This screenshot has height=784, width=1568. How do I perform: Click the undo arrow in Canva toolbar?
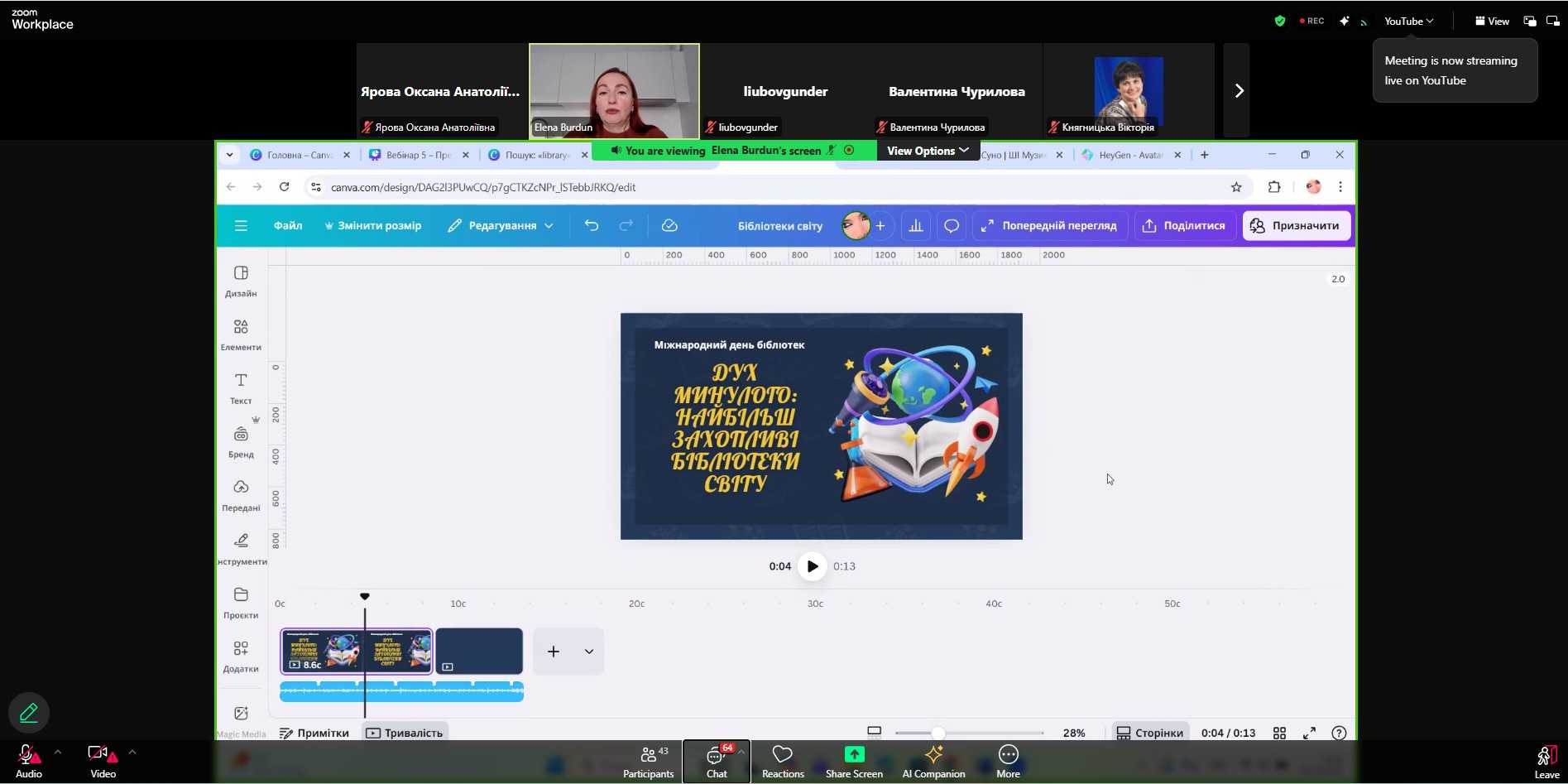(x=591, y=225)
